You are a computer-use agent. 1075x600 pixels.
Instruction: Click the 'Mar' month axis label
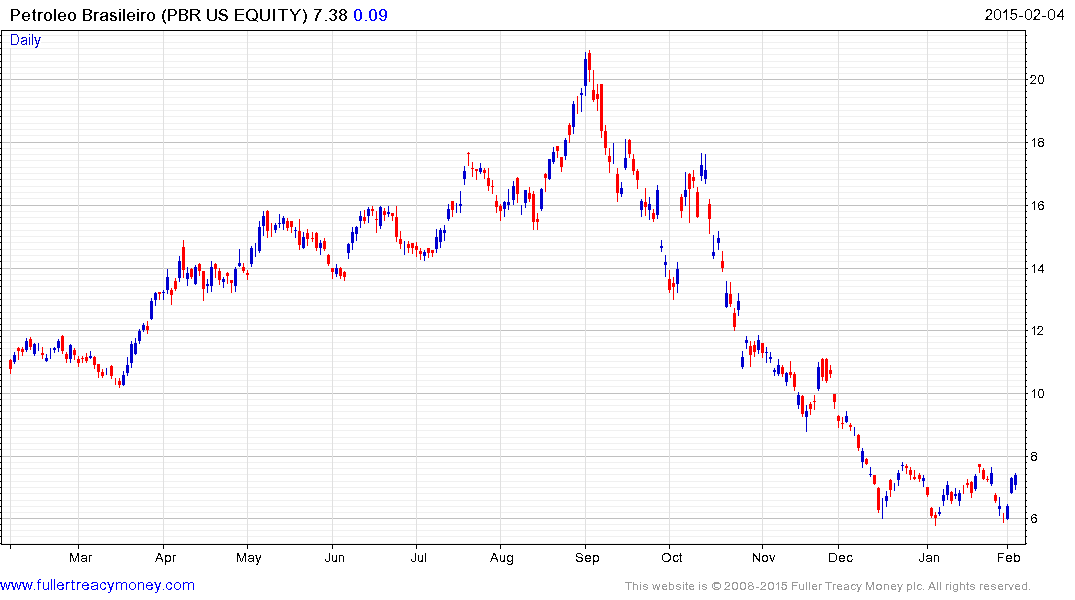point(80,557)
